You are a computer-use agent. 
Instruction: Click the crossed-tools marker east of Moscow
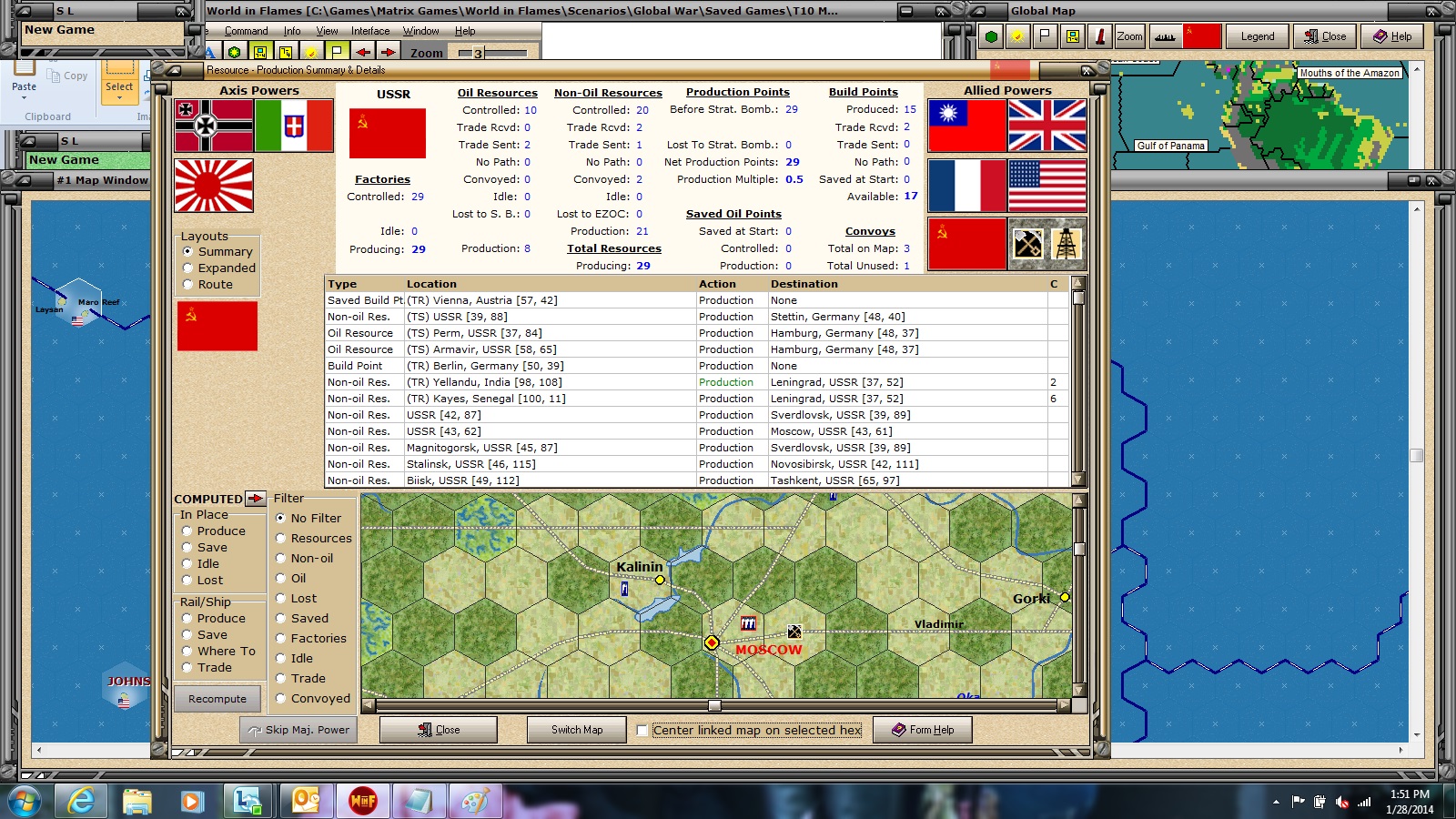click(x=794, y=631)
